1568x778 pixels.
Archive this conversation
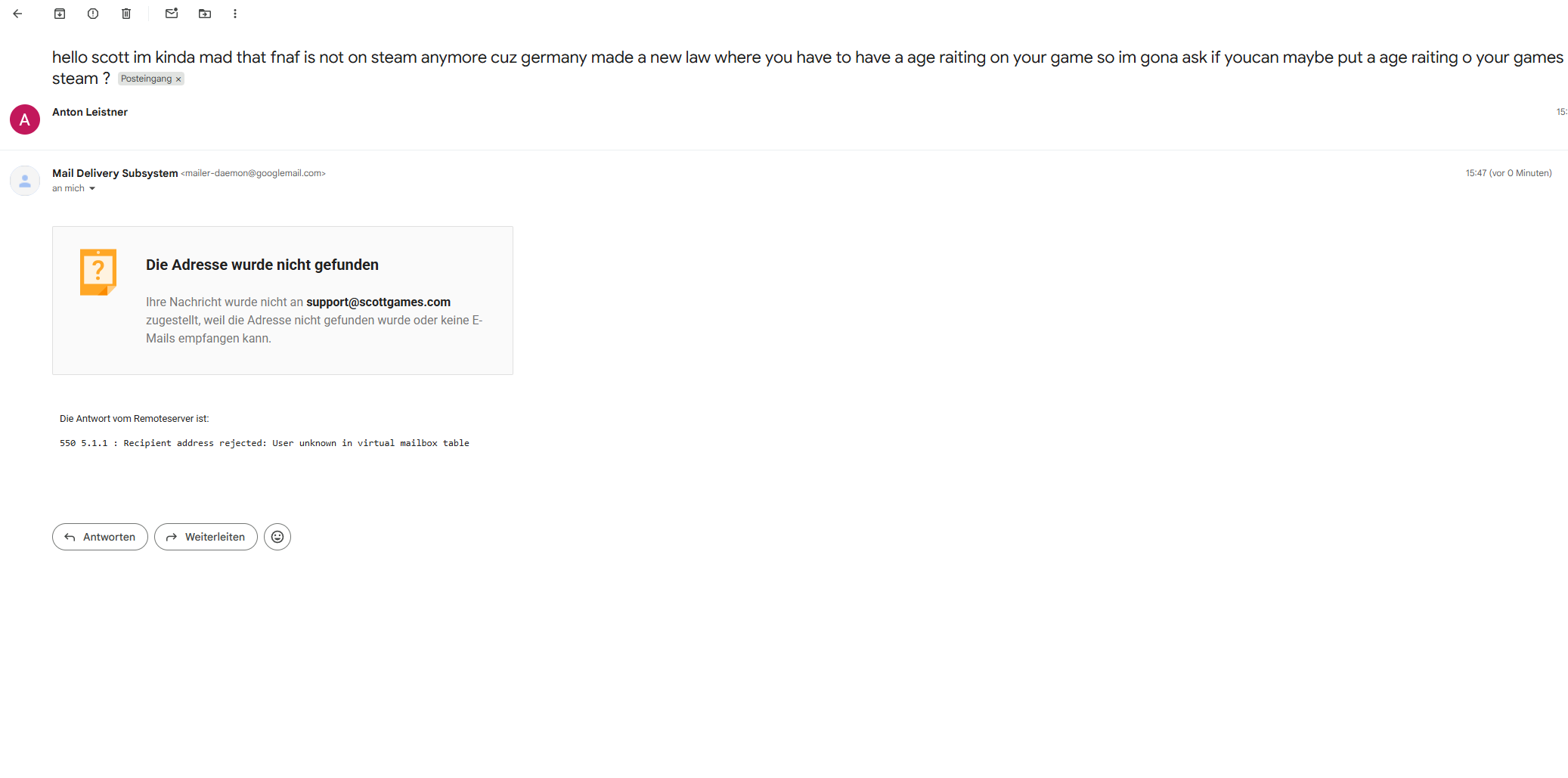click(60, 14)
